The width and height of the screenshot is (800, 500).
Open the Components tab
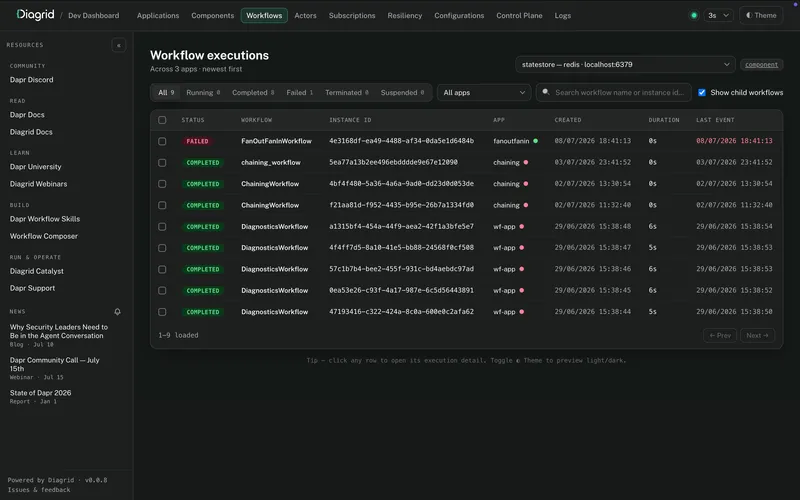click(x=212, y=15)
